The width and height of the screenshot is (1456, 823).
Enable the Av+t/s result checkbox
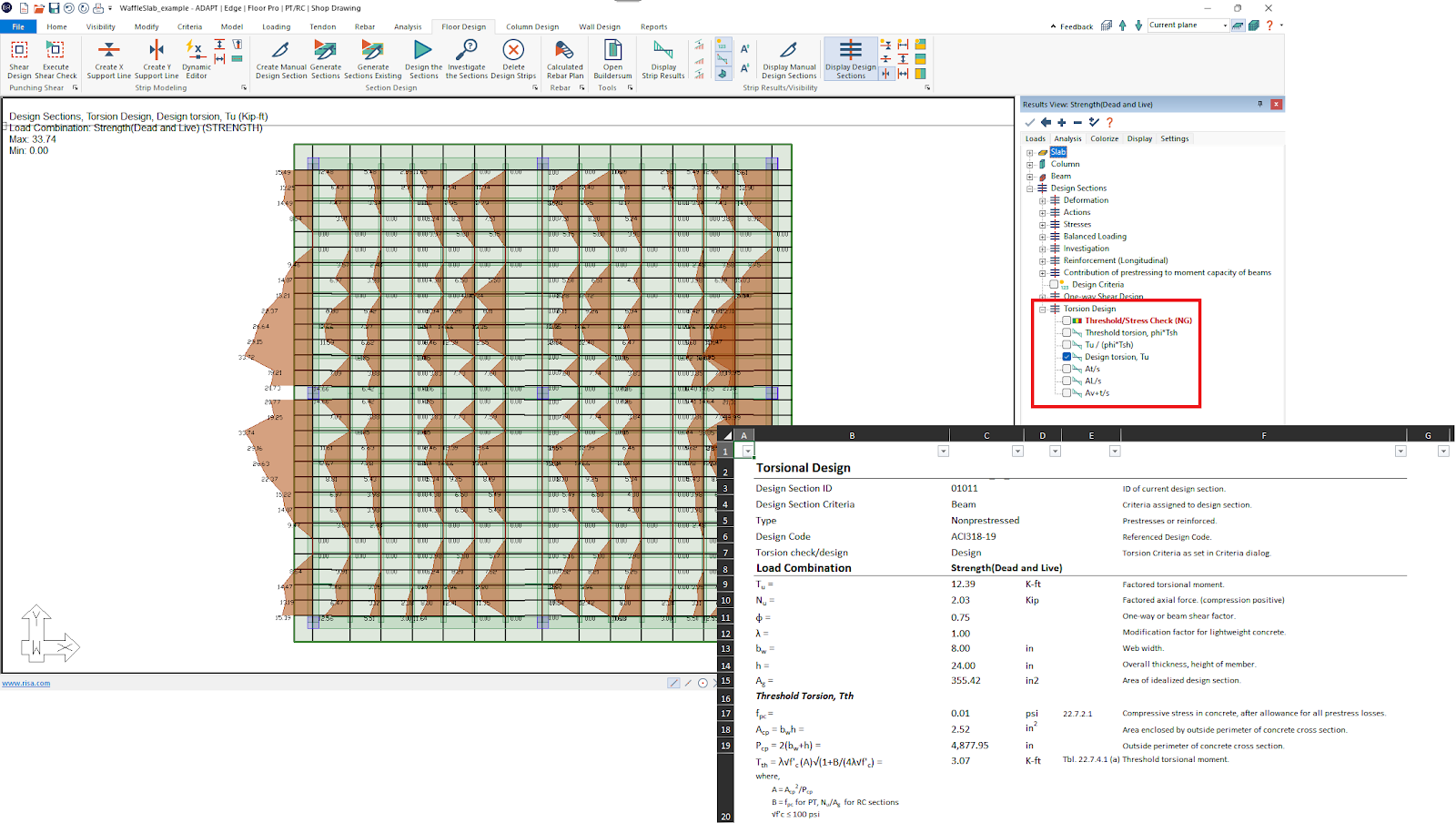(1066, 392)
